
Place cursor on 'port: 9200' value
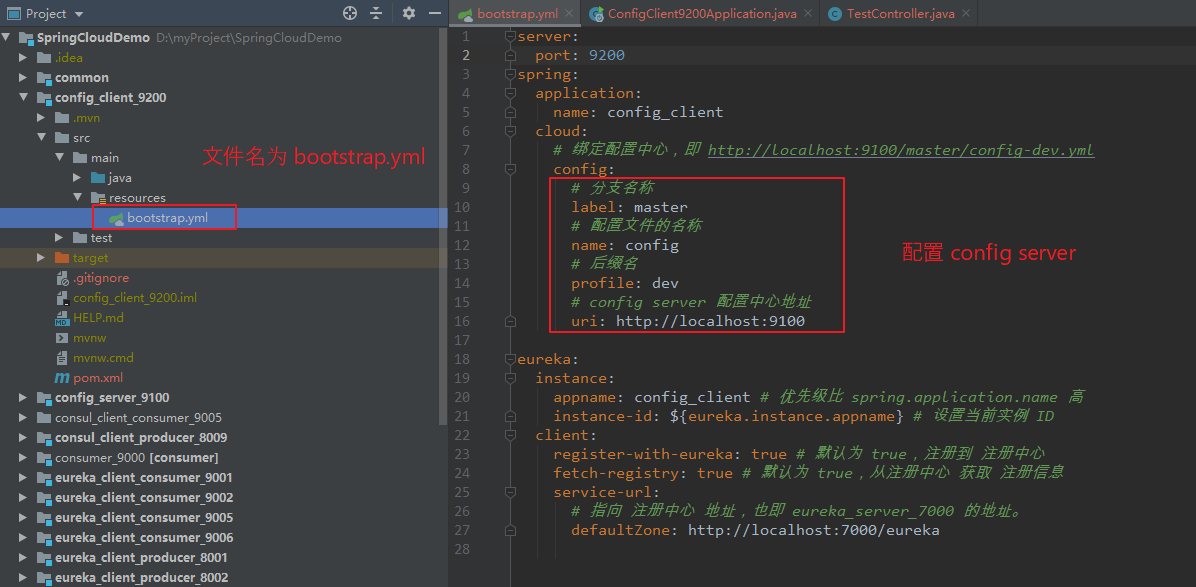tap(608, 56)
